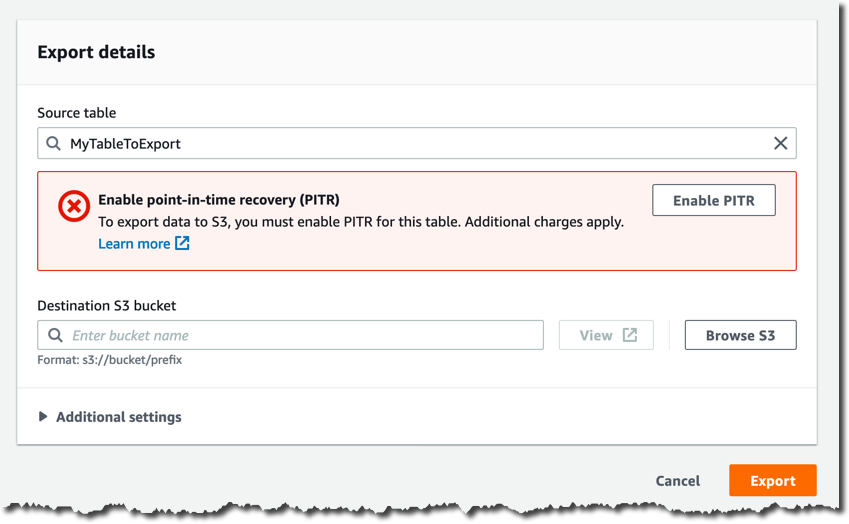This screenshot has width=849, height=524.
Task: Click the MyTableToExport source table field
Action: (x=416, y=143)
